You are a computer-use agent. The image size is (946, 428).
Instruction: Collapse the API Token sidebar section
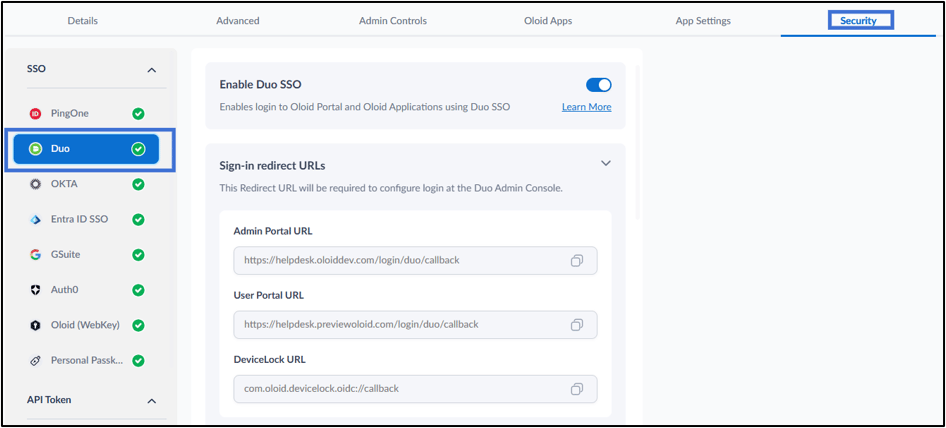click(152, 401)
